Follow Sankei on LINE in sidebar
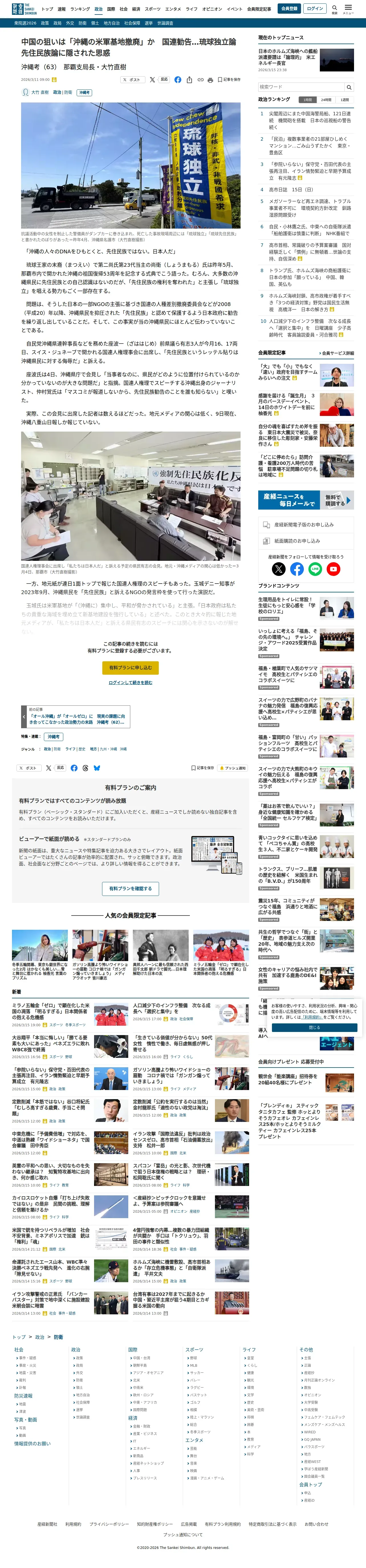This screenshot has width=366, height=1568. point(315,569)
